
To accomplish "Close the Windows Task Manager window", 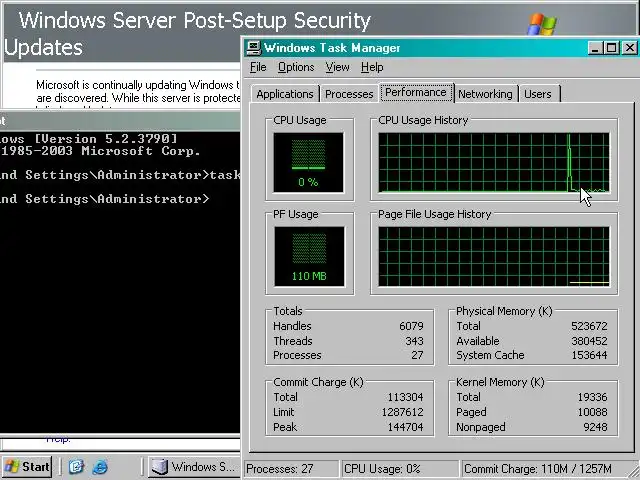I will click(x=629, y=48).
